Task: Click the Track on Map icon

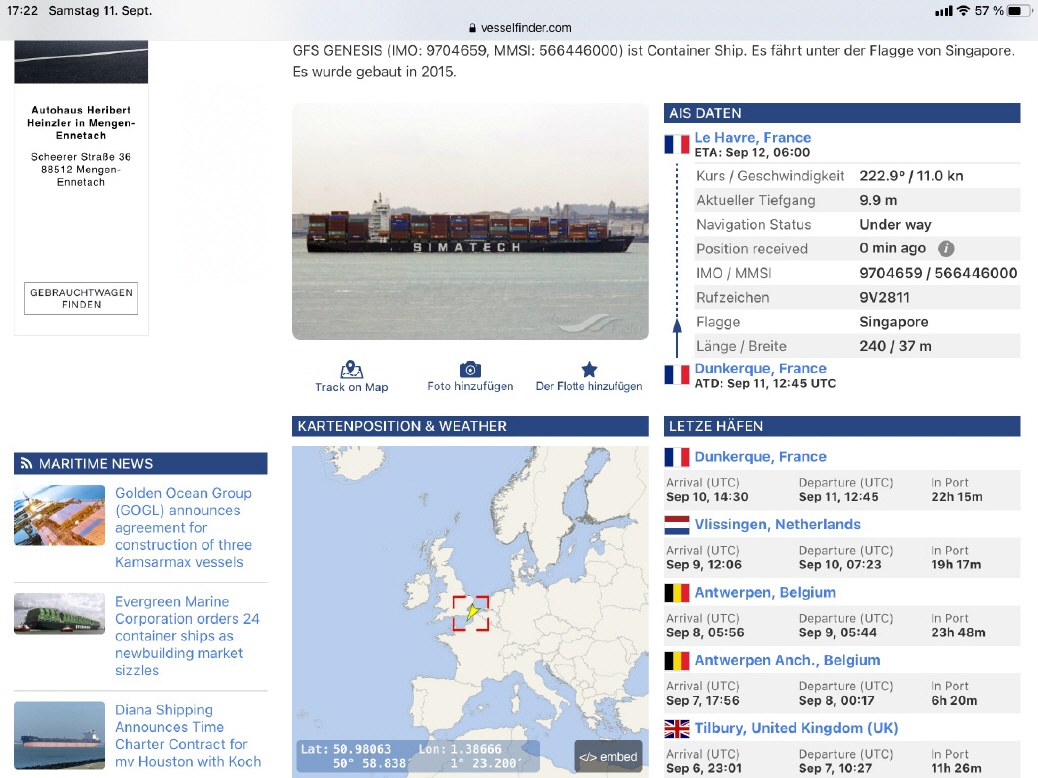Action: (352, 369)
